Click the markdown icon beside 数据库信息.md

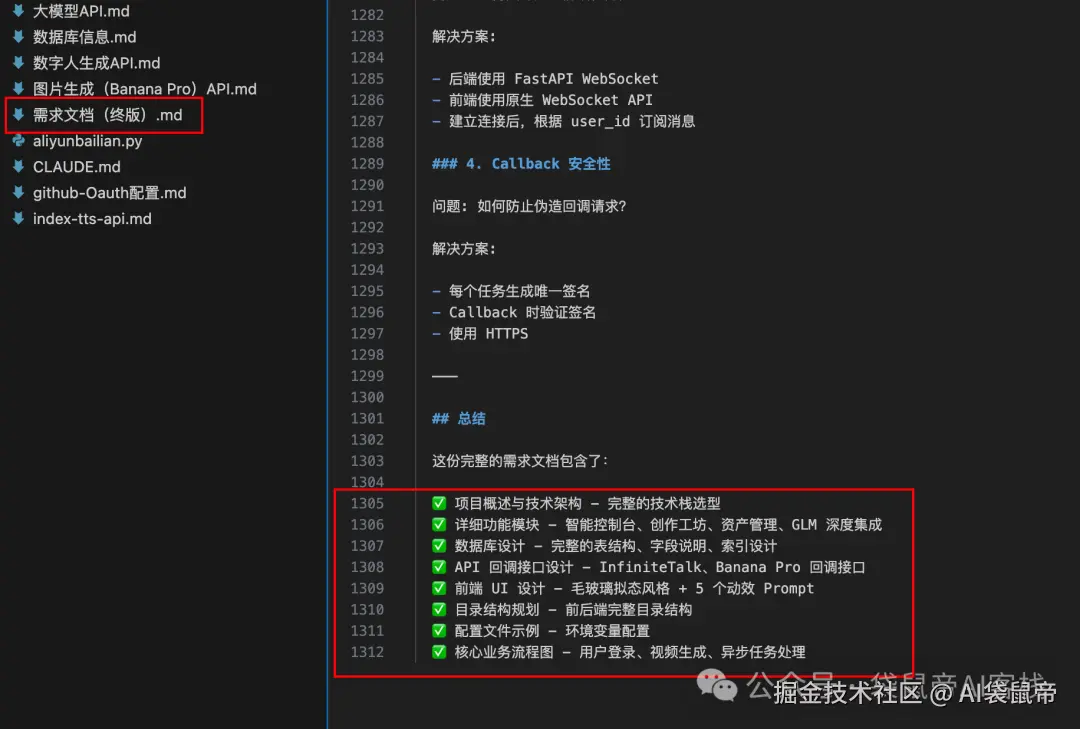[19, 37]
